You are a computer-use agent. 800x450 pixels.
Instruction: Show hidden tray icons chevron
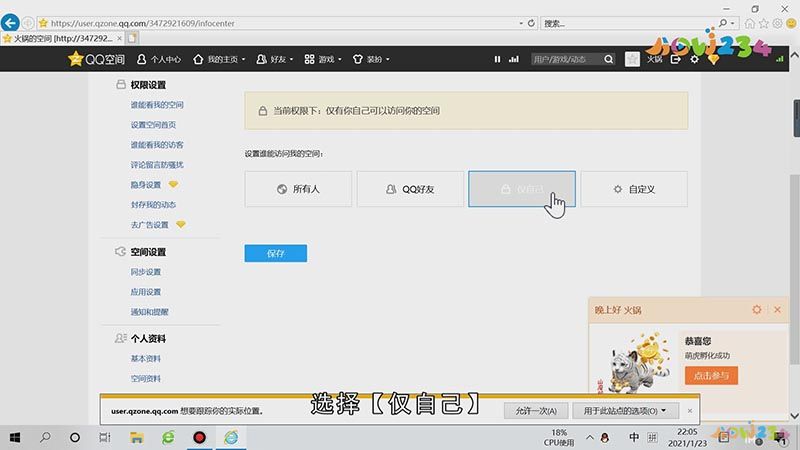click(590, 438)
